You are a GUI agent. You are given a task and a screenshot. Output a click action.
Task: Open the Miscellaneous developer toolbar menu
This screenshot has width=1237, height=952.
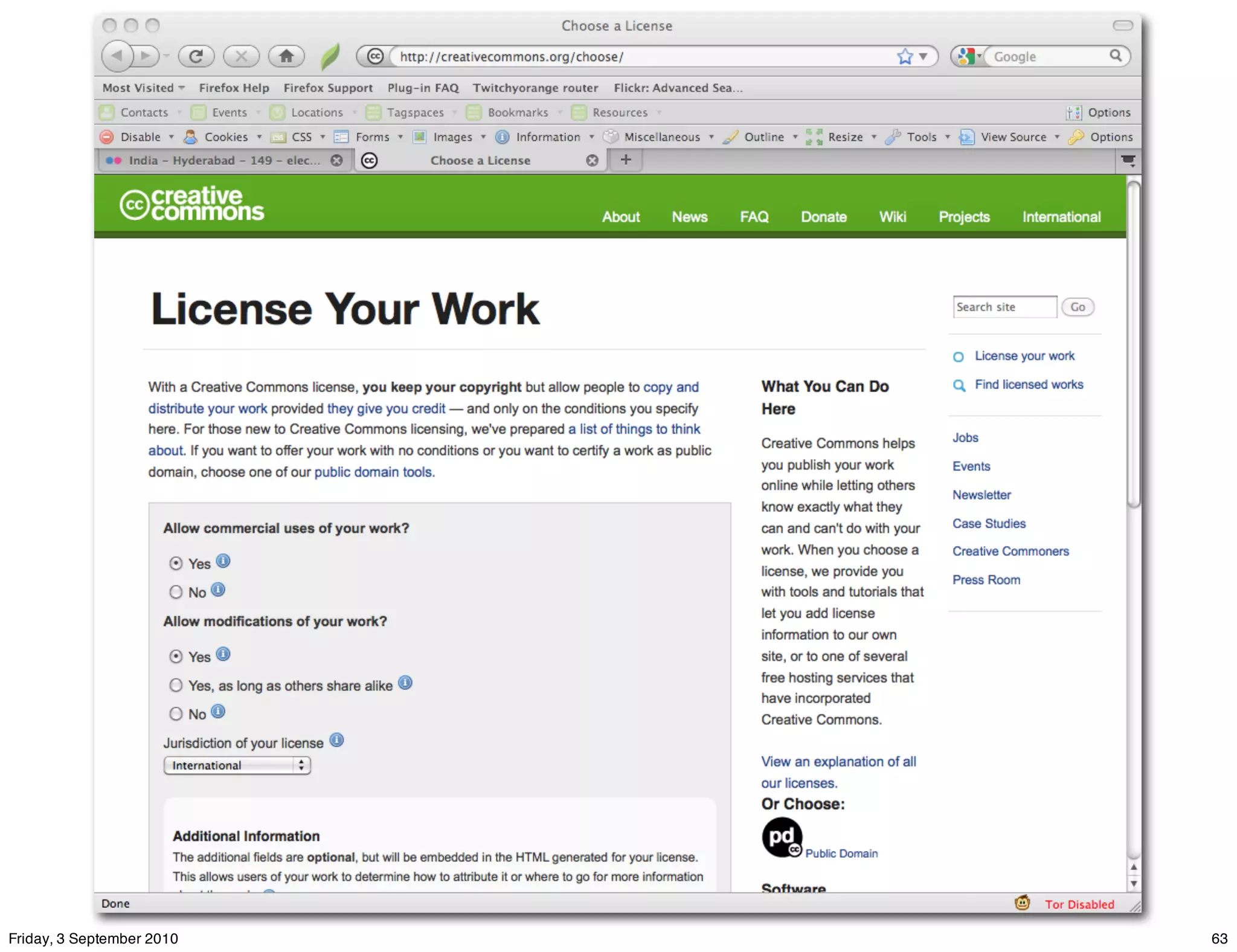pos(661,137)
